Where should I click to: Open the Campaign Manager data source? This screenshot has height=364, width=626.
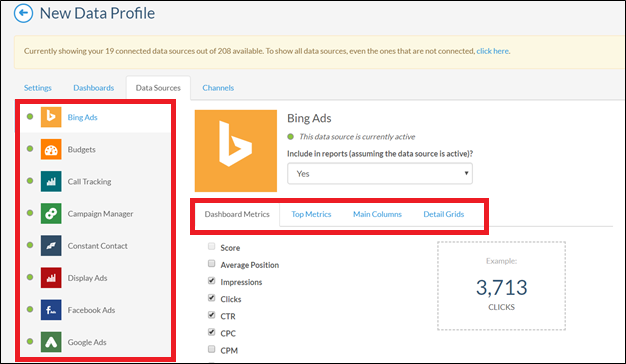click(x=100, y=214)
